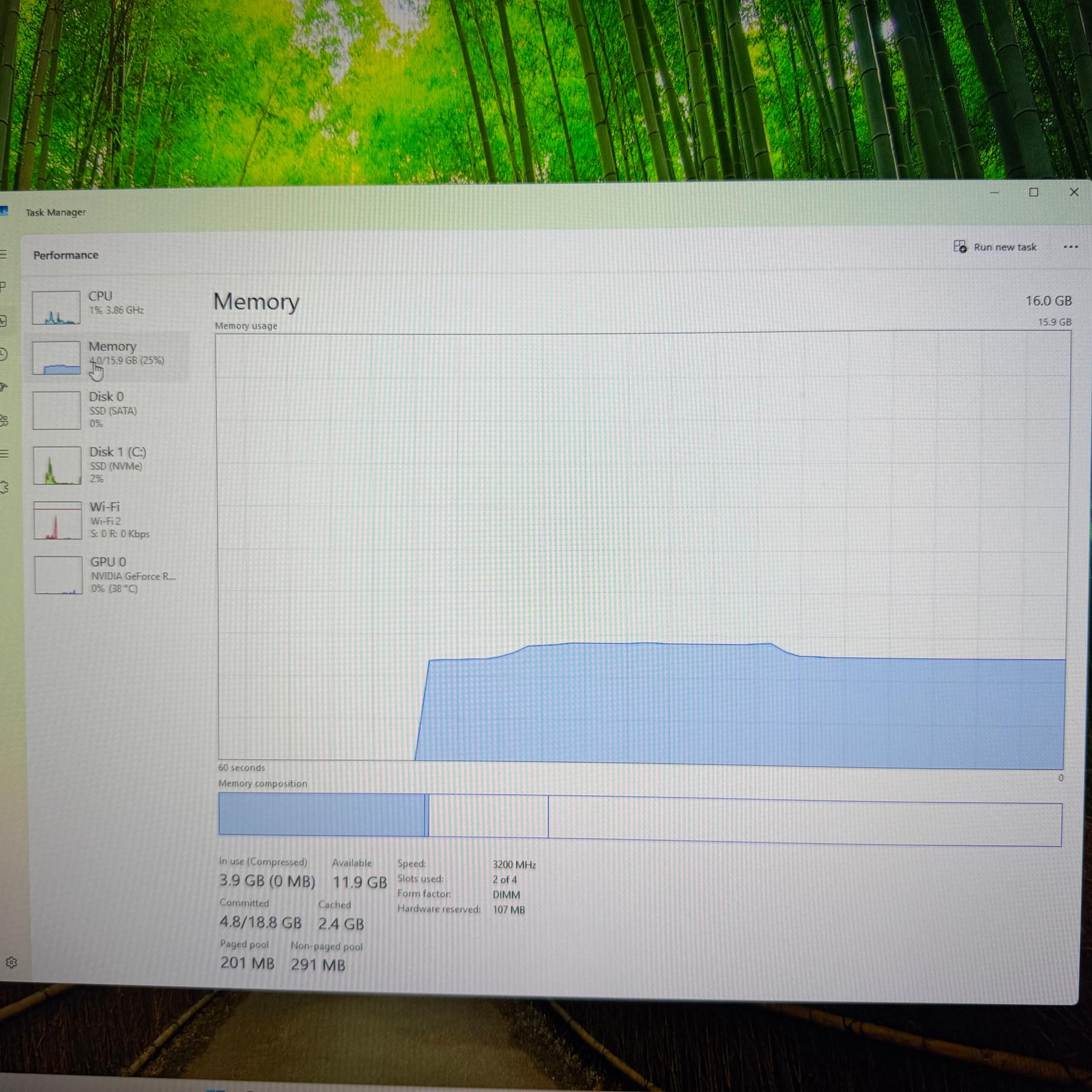Click the 60 seconds axis label
The width and height of the screenshot is (1092, 1092).
[x=242, y=767]
